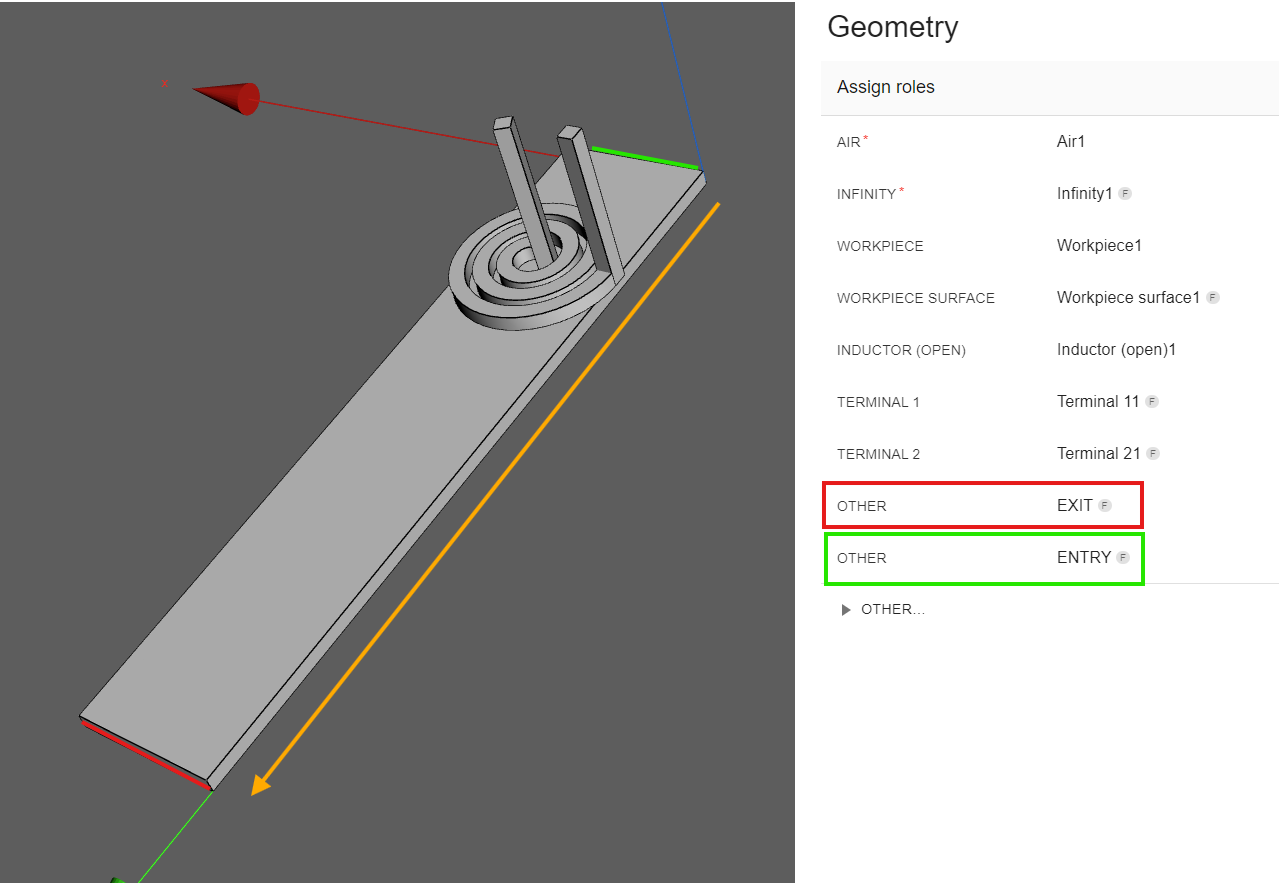
Task: Click the F badge beside Workpiece surface1
Action: 1213,298
